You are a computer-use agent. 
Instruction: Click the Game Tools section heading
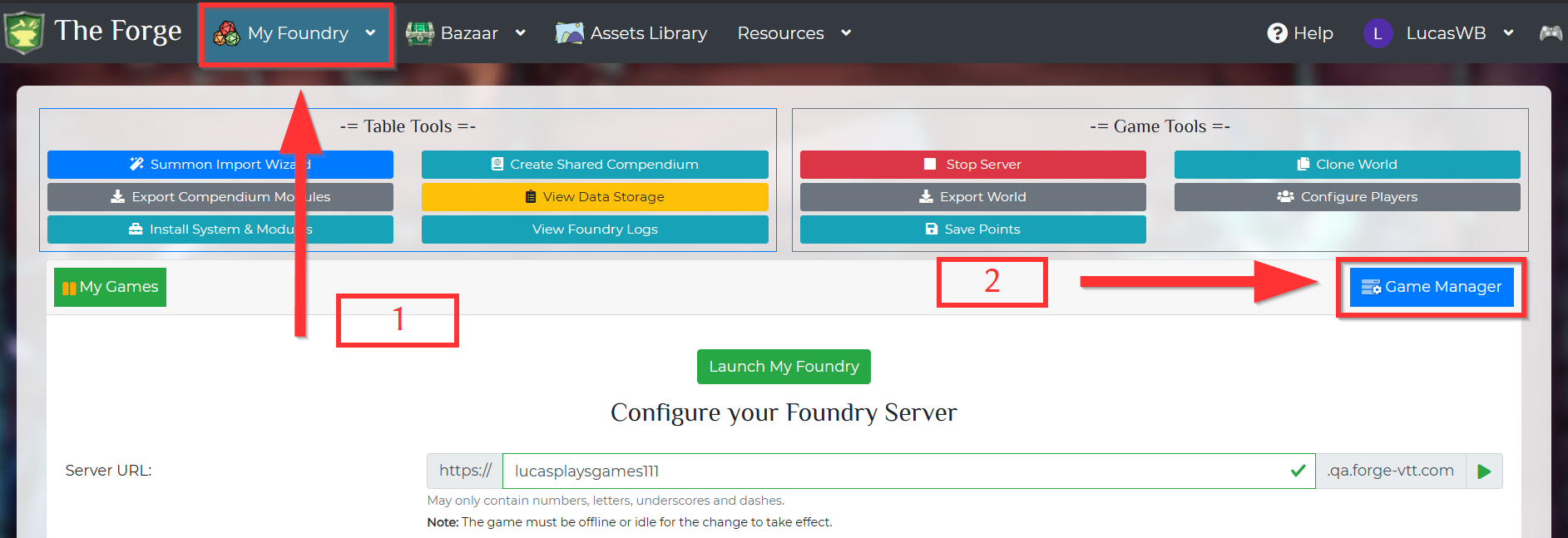point(1160,126)
